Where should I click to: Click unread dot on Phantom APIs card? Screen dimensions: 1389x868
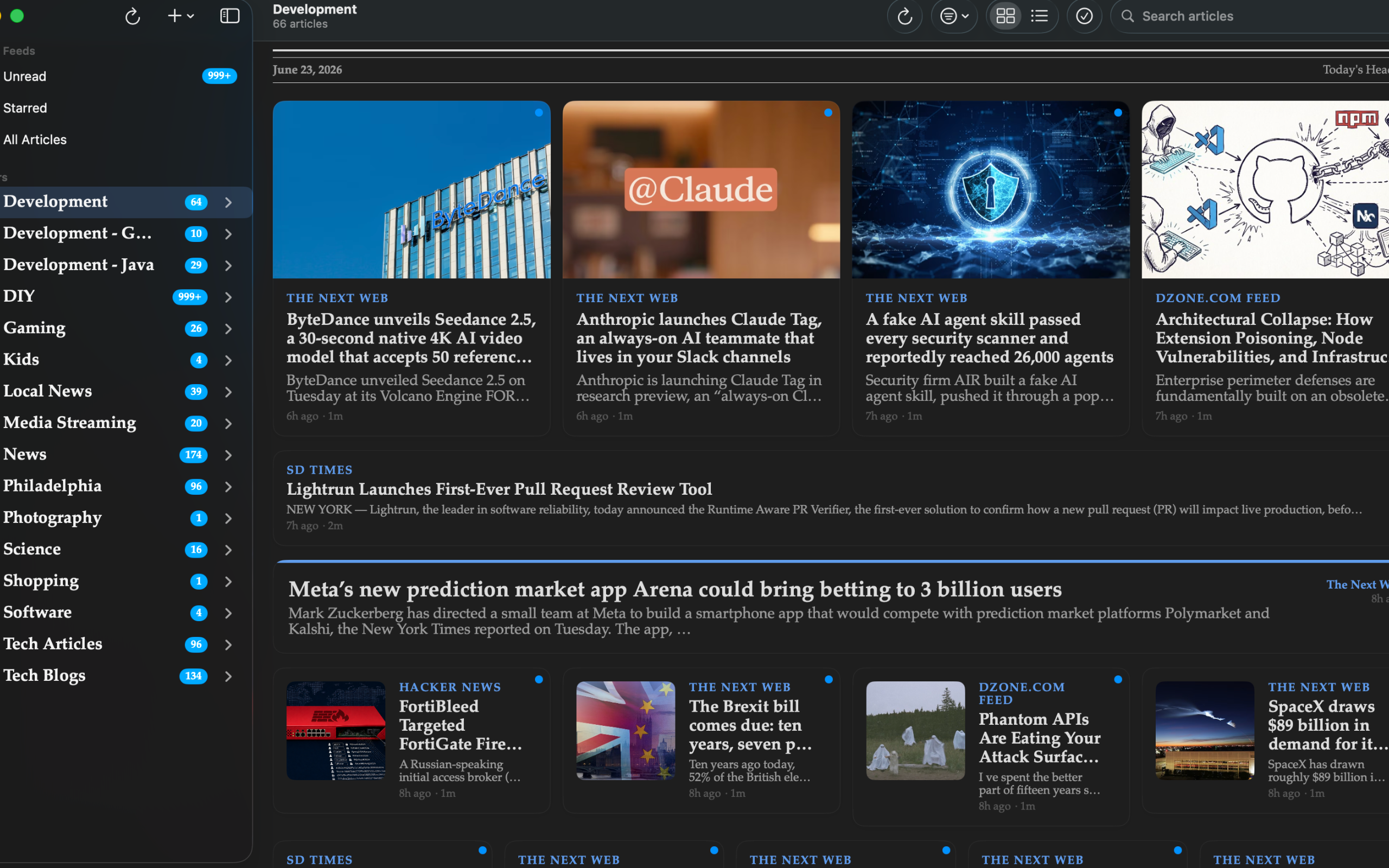pos(1118,679)
